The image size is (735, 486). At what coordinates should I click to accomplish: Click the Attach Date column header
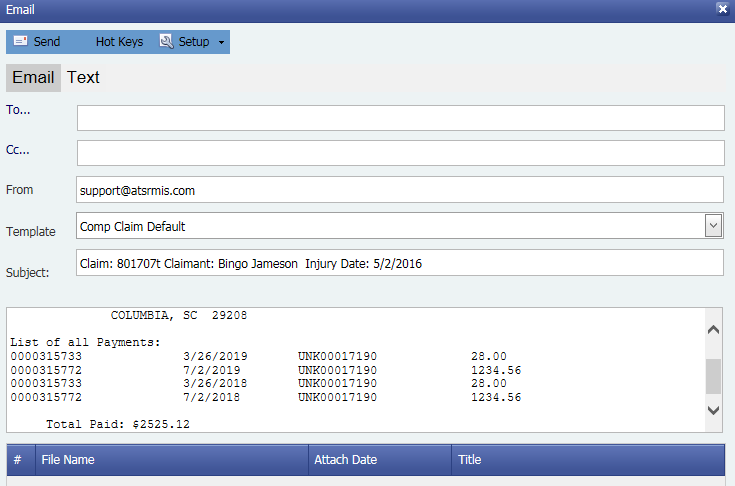(345, 460)
